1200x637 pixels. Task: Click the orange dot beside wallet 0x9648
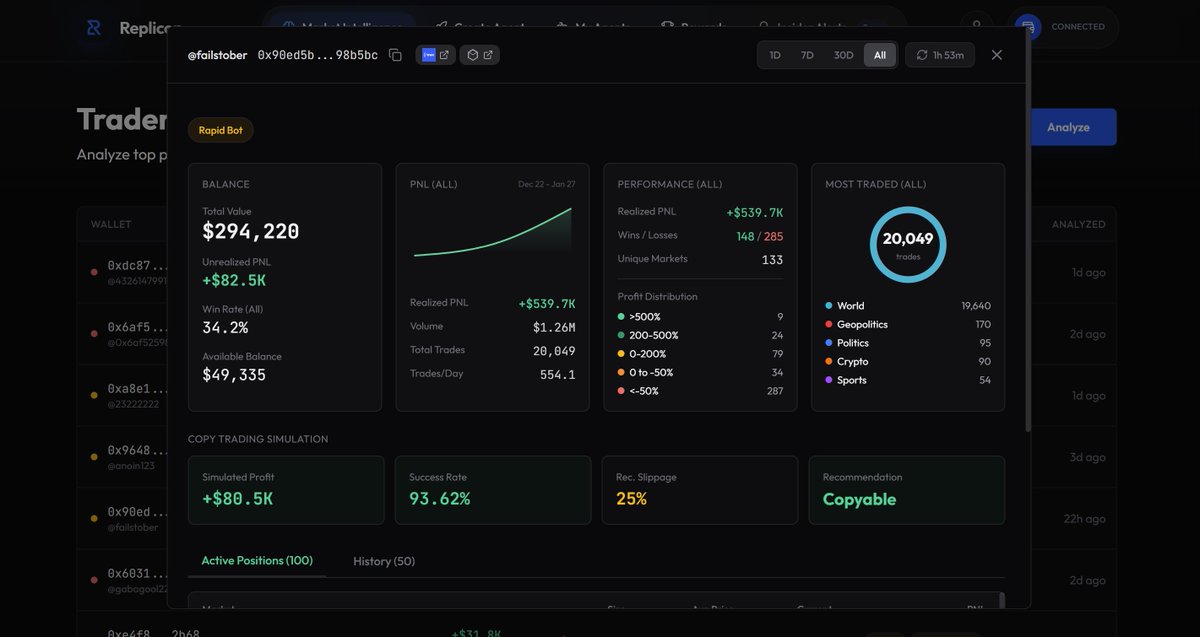[91, 455]
